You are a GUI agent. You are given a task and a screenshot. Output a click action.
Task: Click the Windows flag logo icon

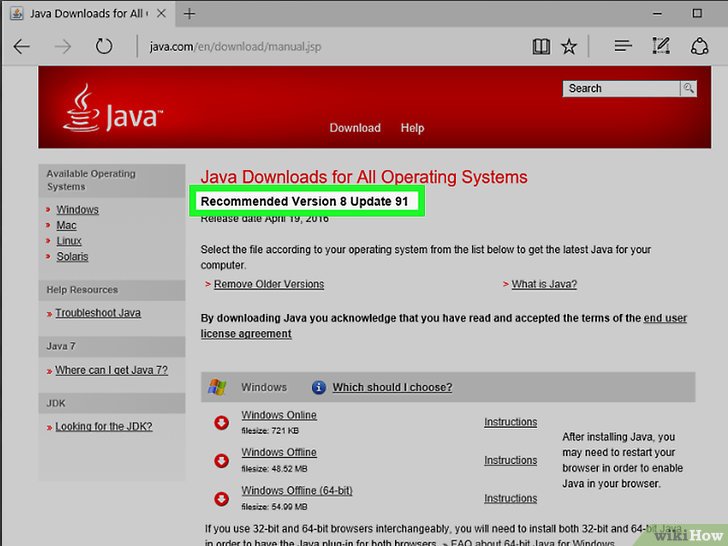(217, 387)
